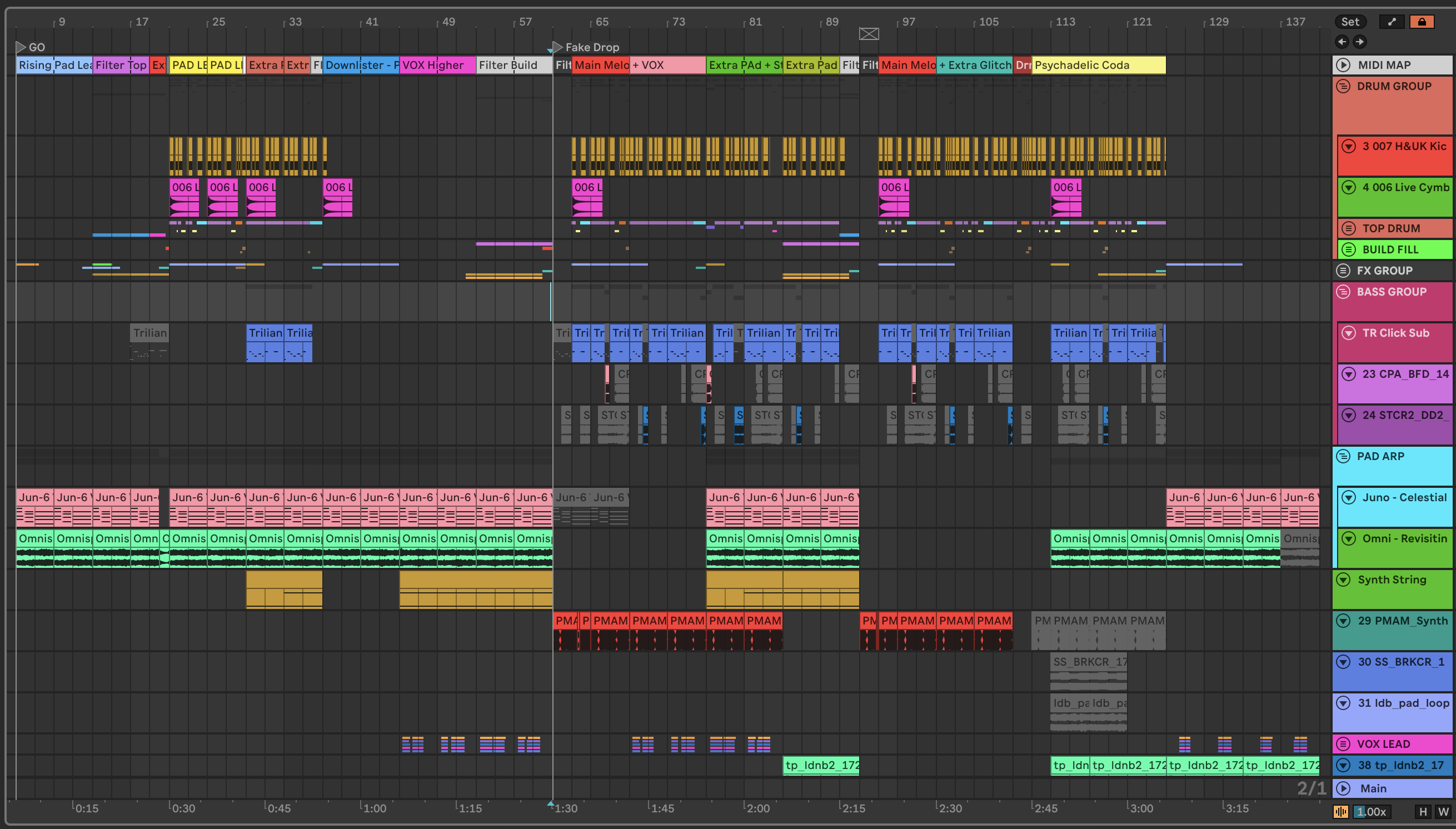
Task: Click the 1.00x zoom factor field
Action: pos(1371,811)
